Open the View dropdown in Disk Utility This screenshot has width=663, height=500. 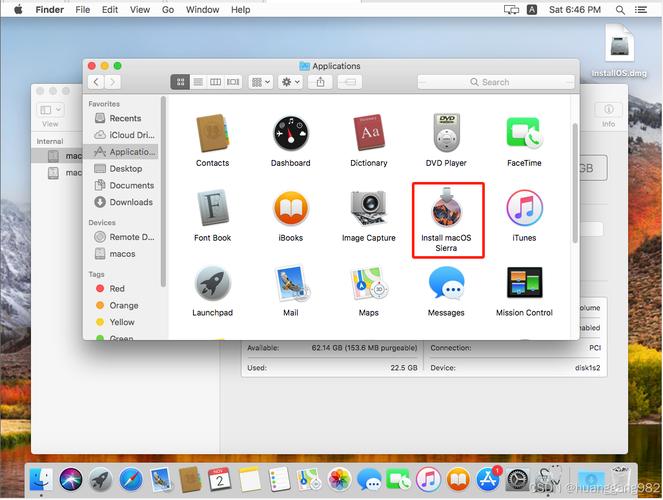51,110
